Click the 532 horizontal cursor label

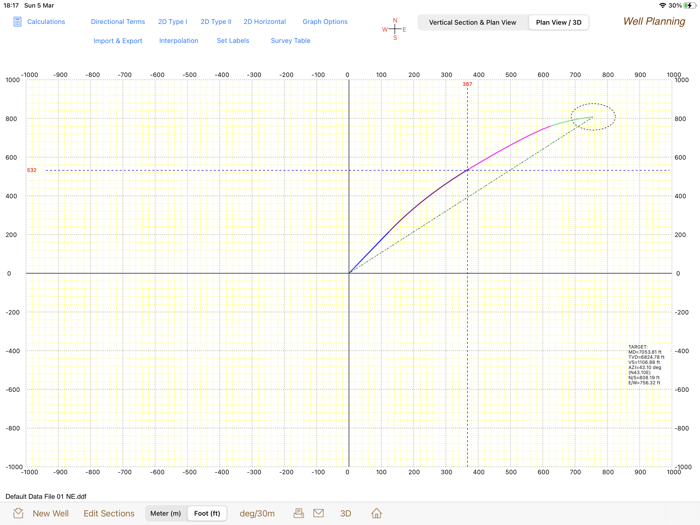pos(32,170)
